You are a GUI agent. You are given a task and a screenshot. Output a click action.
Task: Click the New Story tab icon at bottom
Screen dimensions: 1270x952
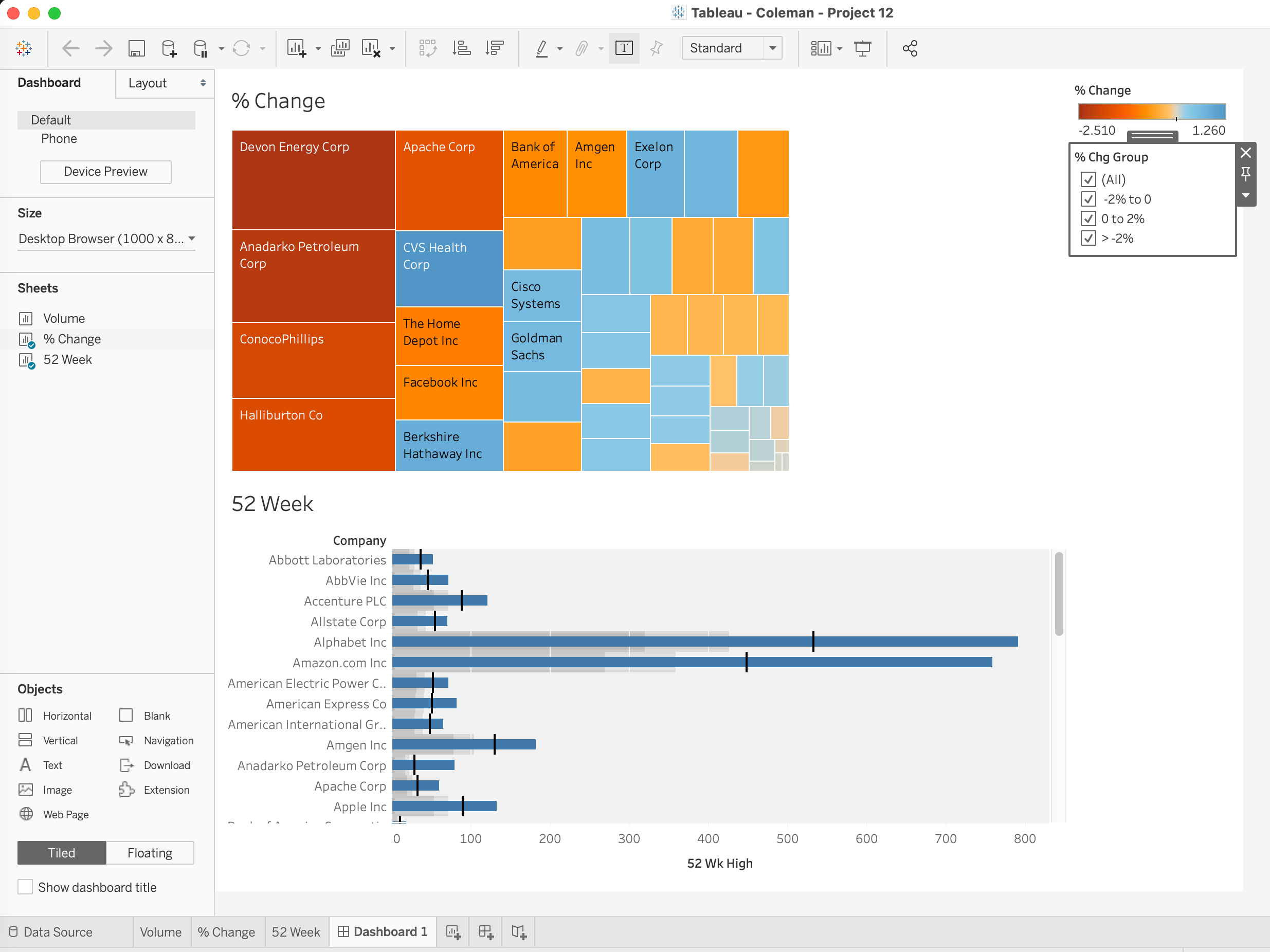point(519,932)
